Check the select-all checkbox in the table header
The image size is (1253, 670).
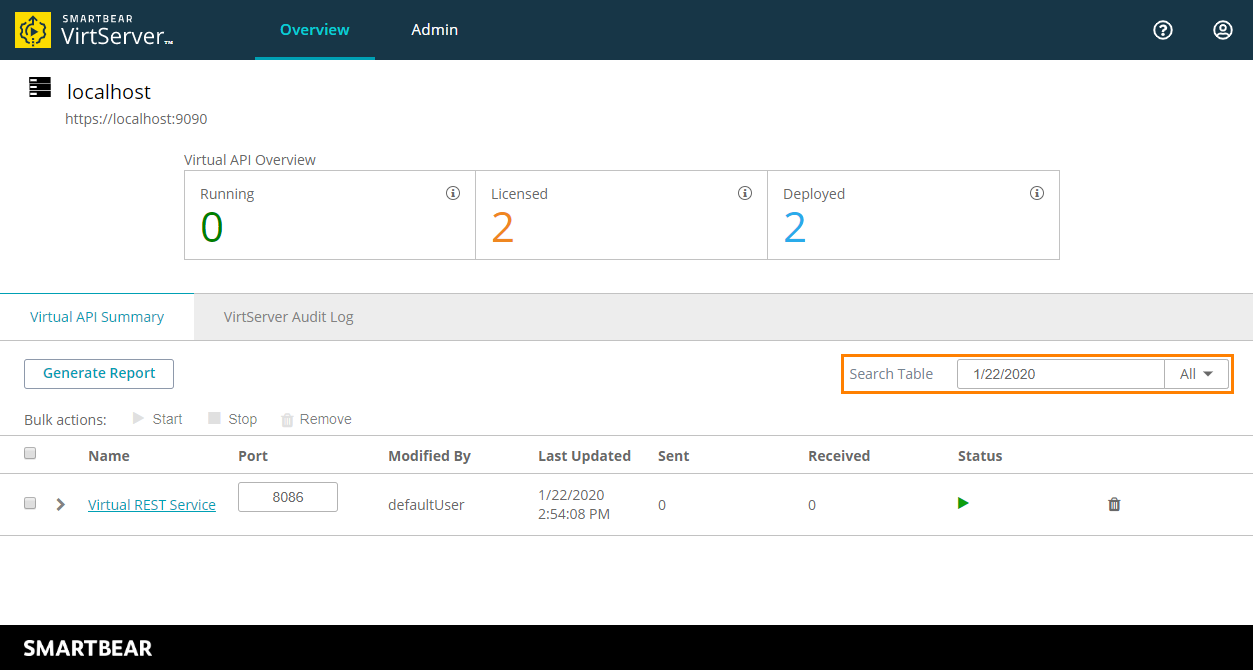[x=29, y=453]
